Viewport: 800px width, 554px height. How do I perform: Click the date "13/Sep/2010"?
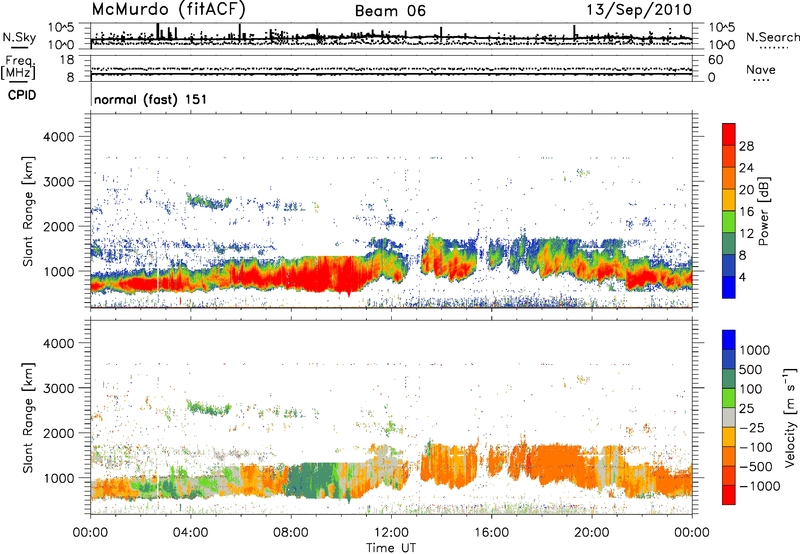click(639, 9)
